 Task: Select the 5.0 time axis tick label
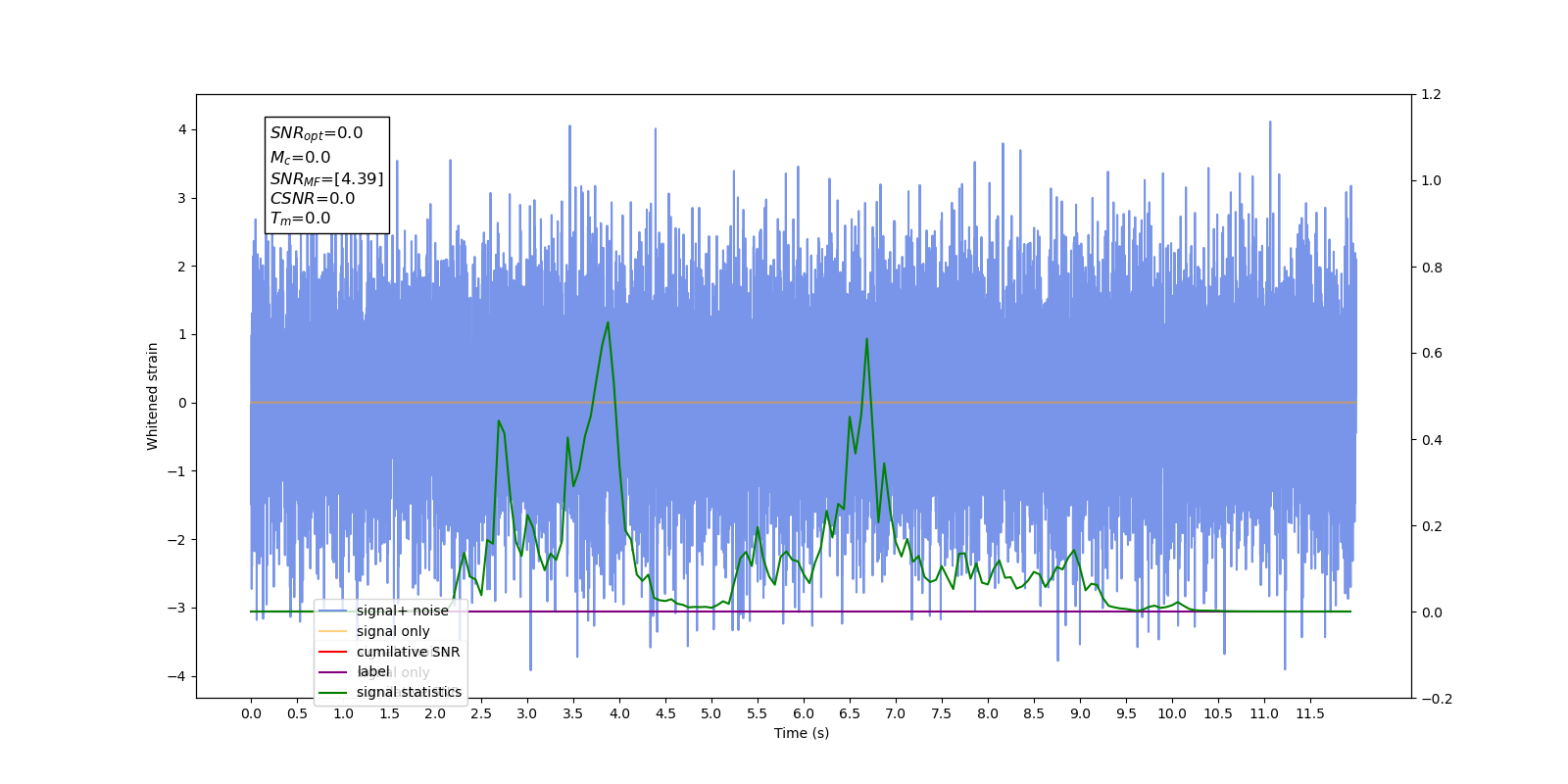click(x=711, y=713)
